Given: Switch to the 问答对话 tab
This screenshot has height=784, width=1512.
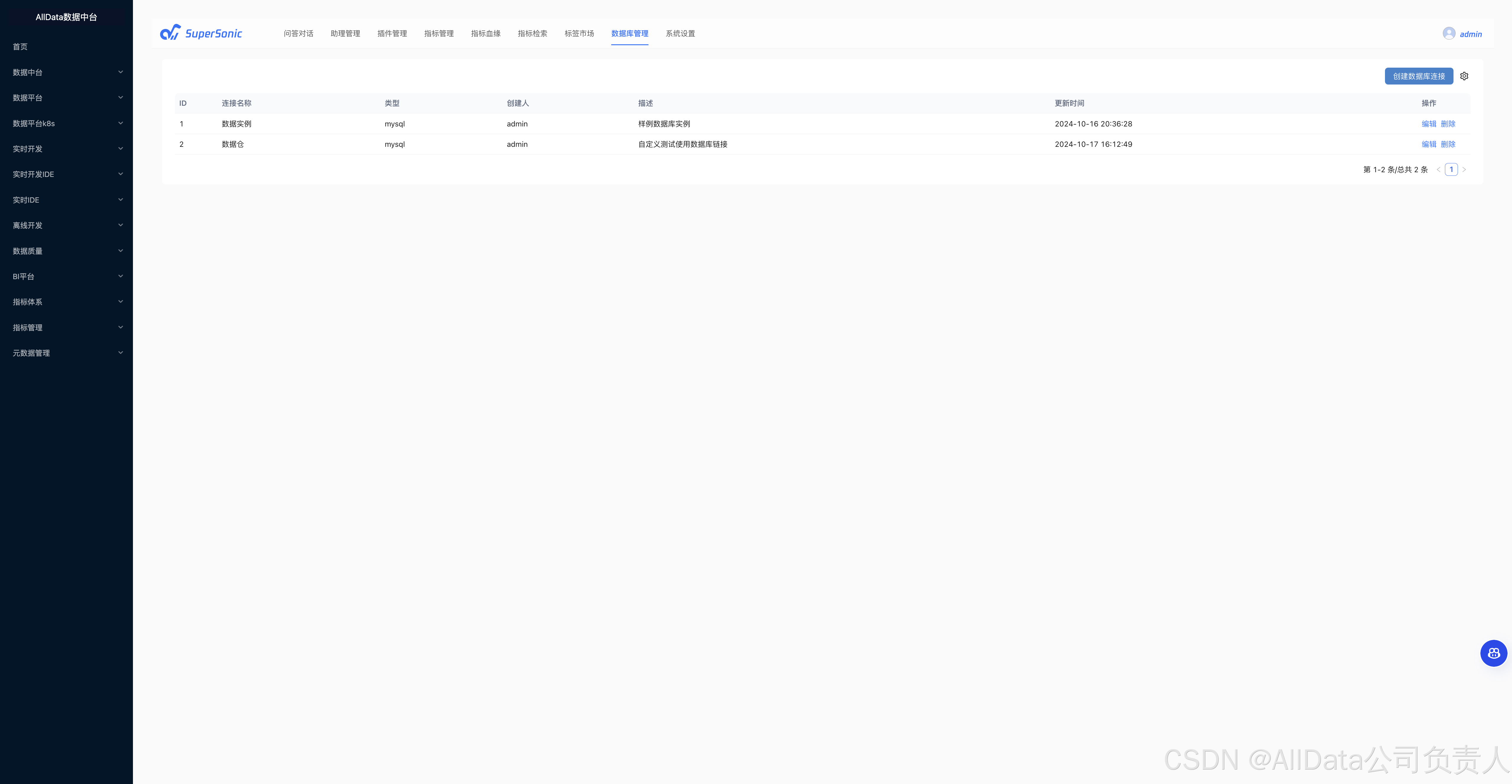Looking at the screenshot, I should pos(298,33).
